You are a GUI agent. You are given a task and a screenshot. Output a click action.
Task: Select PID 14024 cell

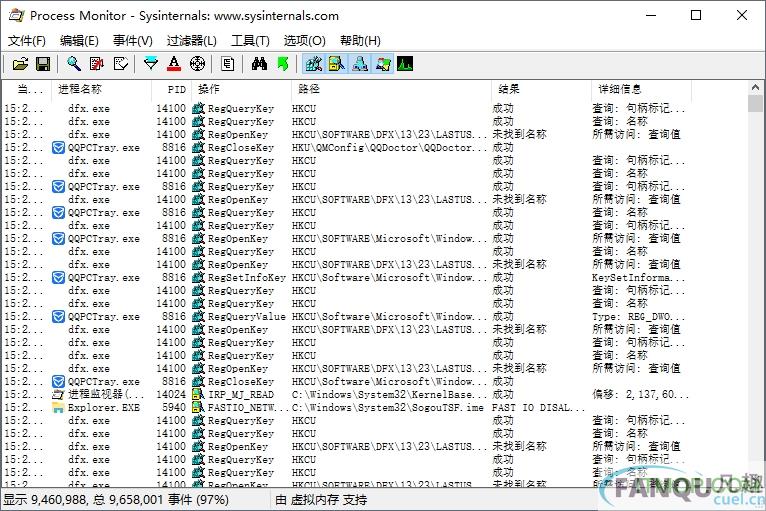171,395
